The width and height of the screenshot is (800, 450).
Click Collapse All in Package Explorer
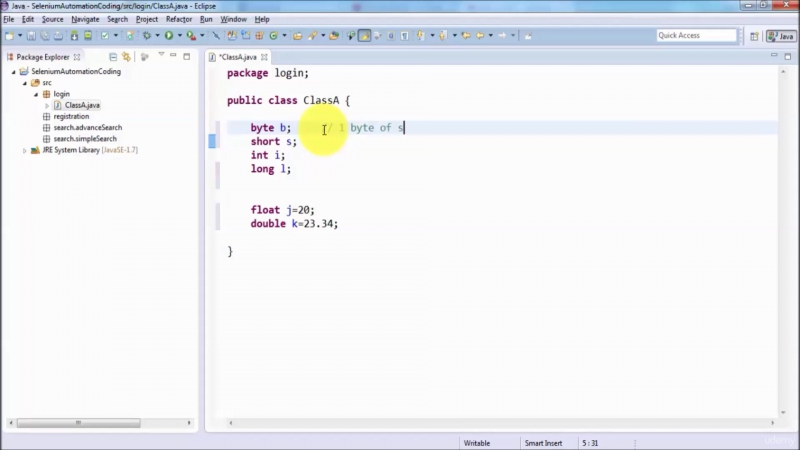coord(113,57)
